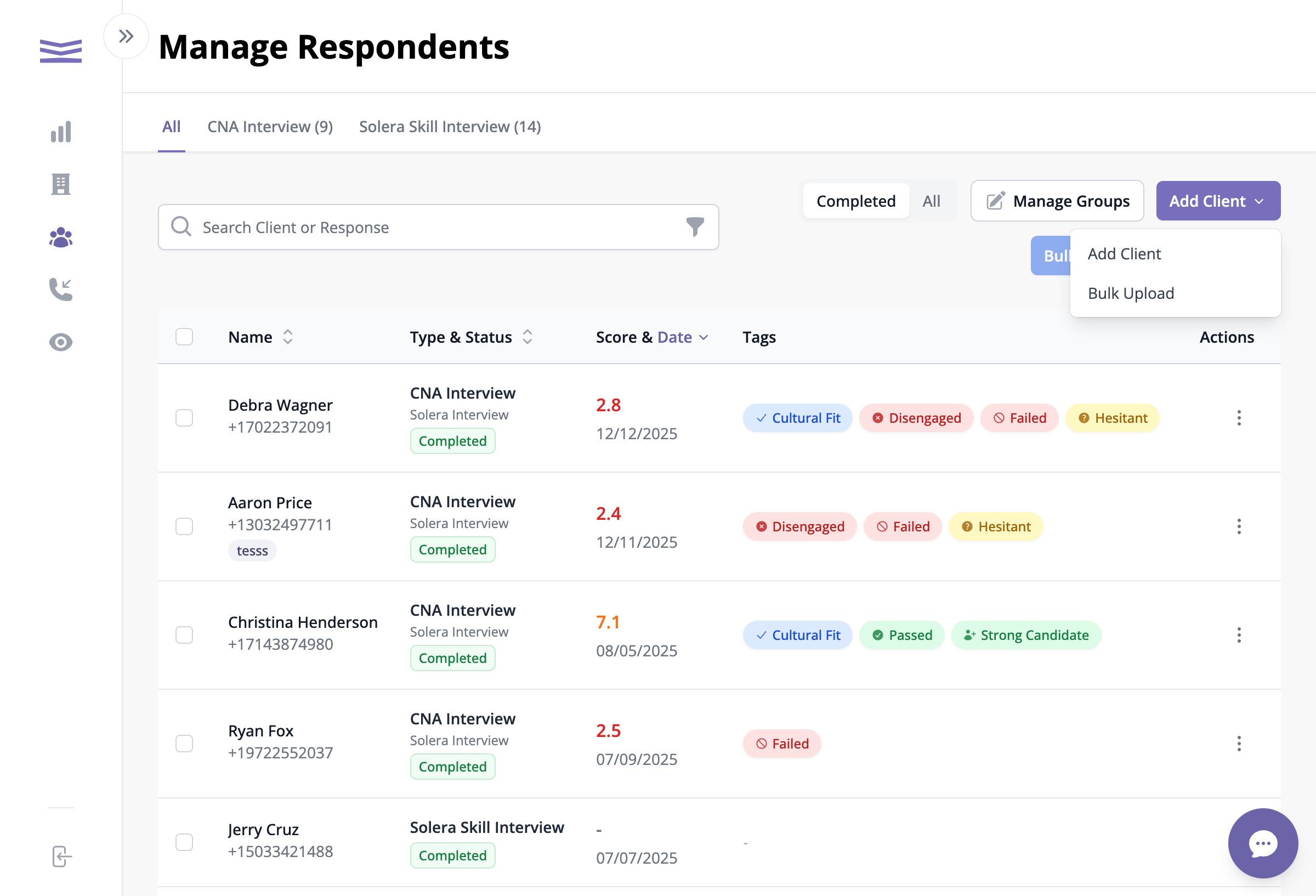This screenshot has width=1316, height=896.
Task: Toggle the Add Client dropdown button
Action: coord(1218,201)
